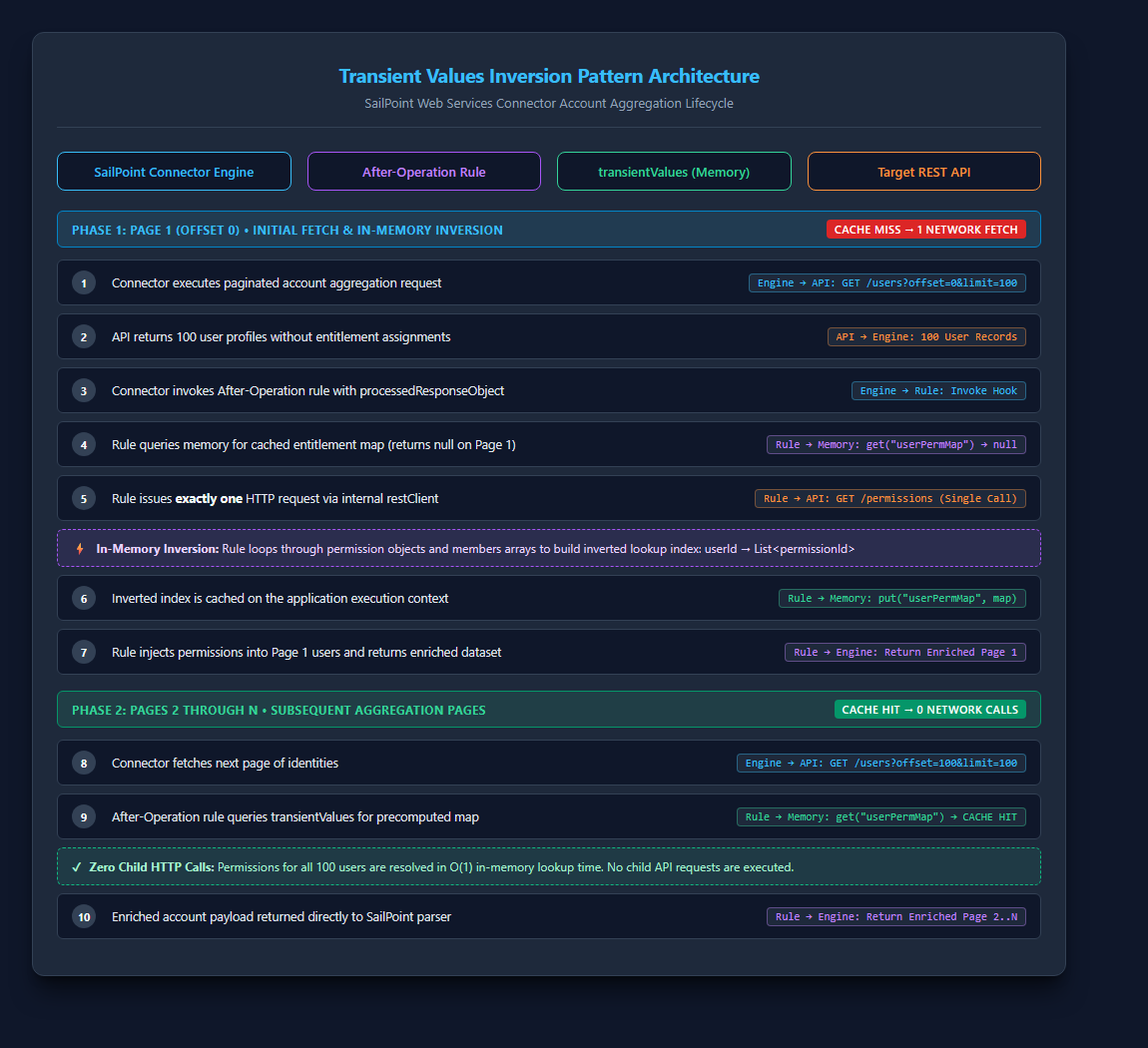Click 'API returns 100 user profiles' text
Screen dimensions: 1148x1048
point(282,337)
